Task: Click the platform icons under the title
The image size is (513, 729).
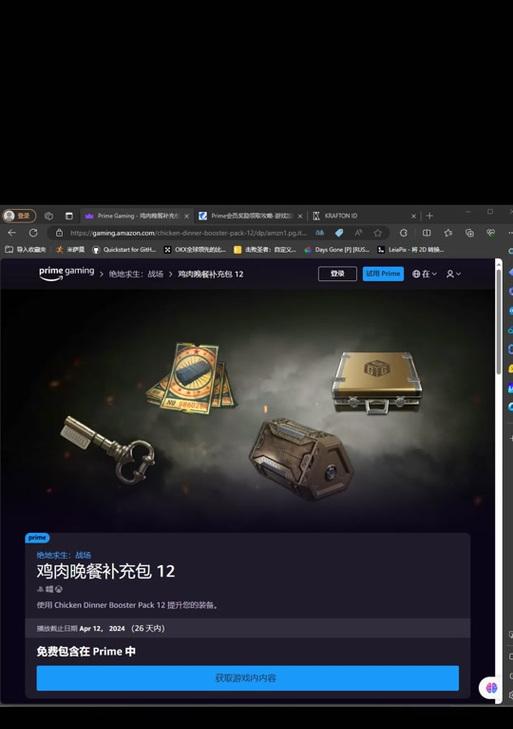Action: [x=49, y=589]
